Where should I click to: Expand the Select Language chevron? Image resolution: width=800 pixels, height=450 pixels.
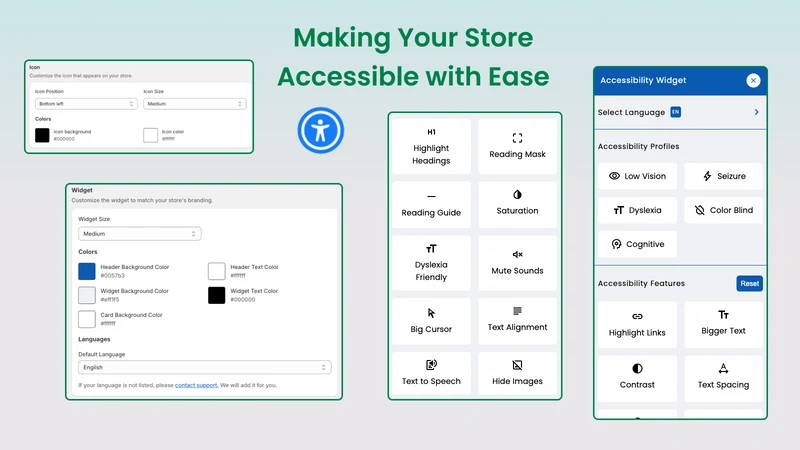pos(757,112)
